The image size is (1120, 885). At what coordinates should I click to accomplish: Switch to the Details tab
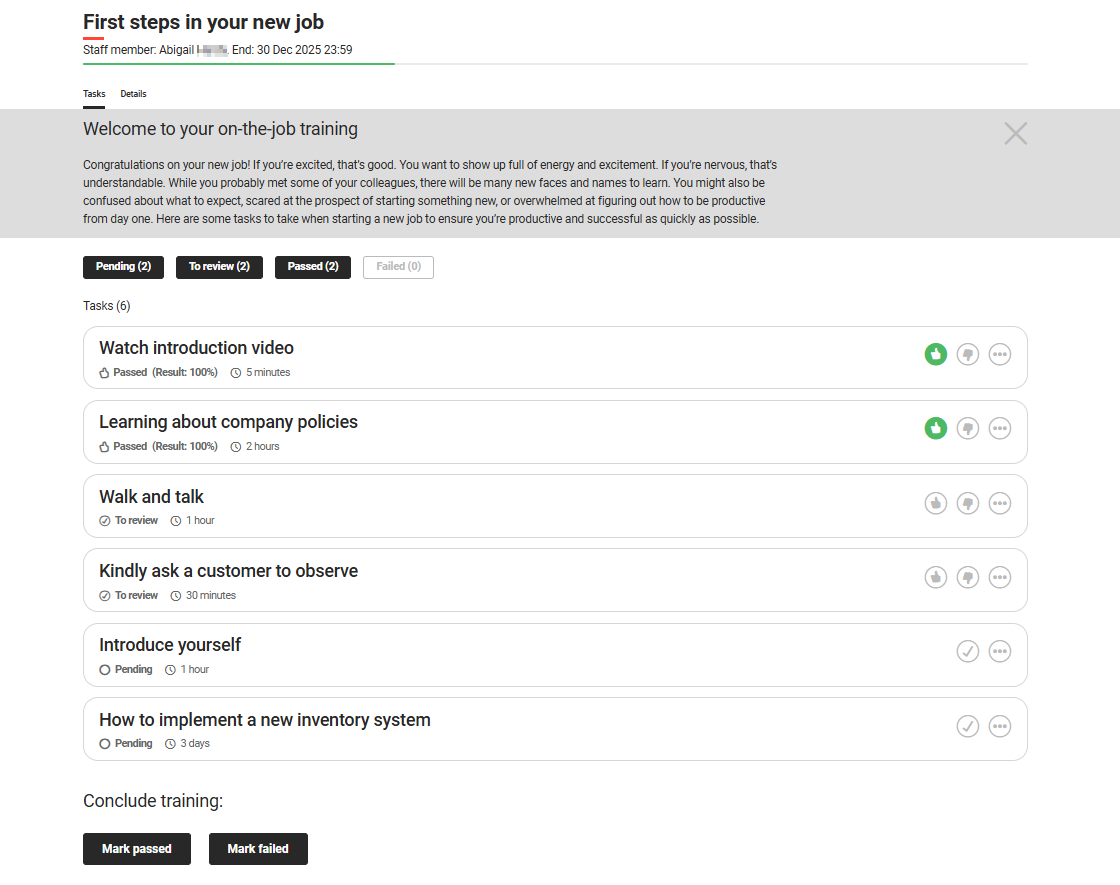(x=133, y=93)
